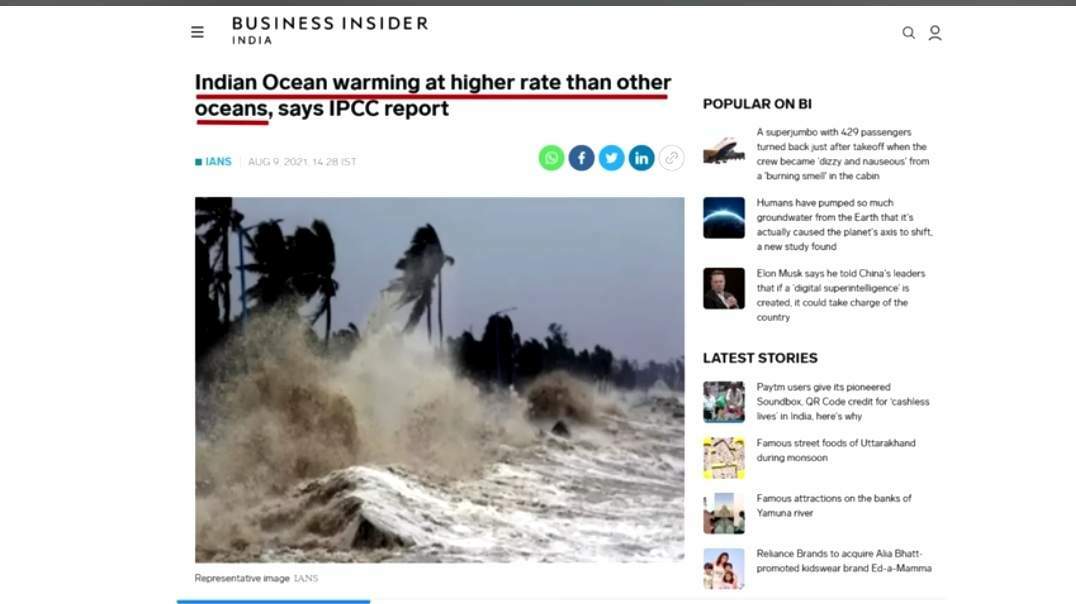The image size is (1076, 604).
Task: Share article on Facebook icon
Action: tap(581, 158)
